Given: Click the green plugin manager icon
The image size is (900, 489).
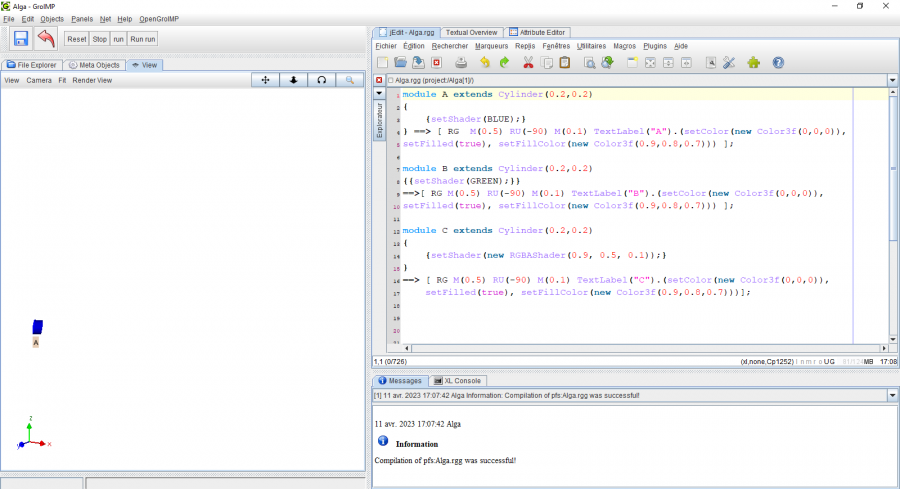Looking at the screenshot, I should 753,62.
